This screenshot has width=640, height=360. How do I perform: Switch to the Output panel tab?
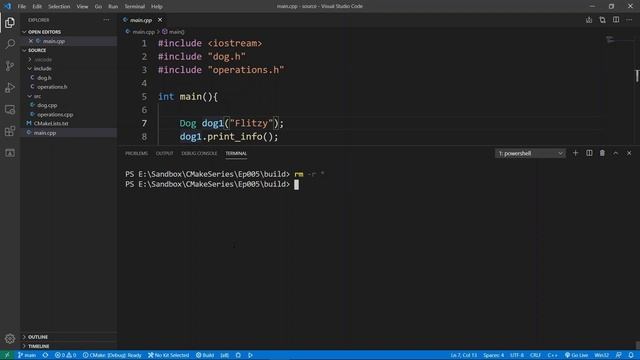click(x=164, y=153)
